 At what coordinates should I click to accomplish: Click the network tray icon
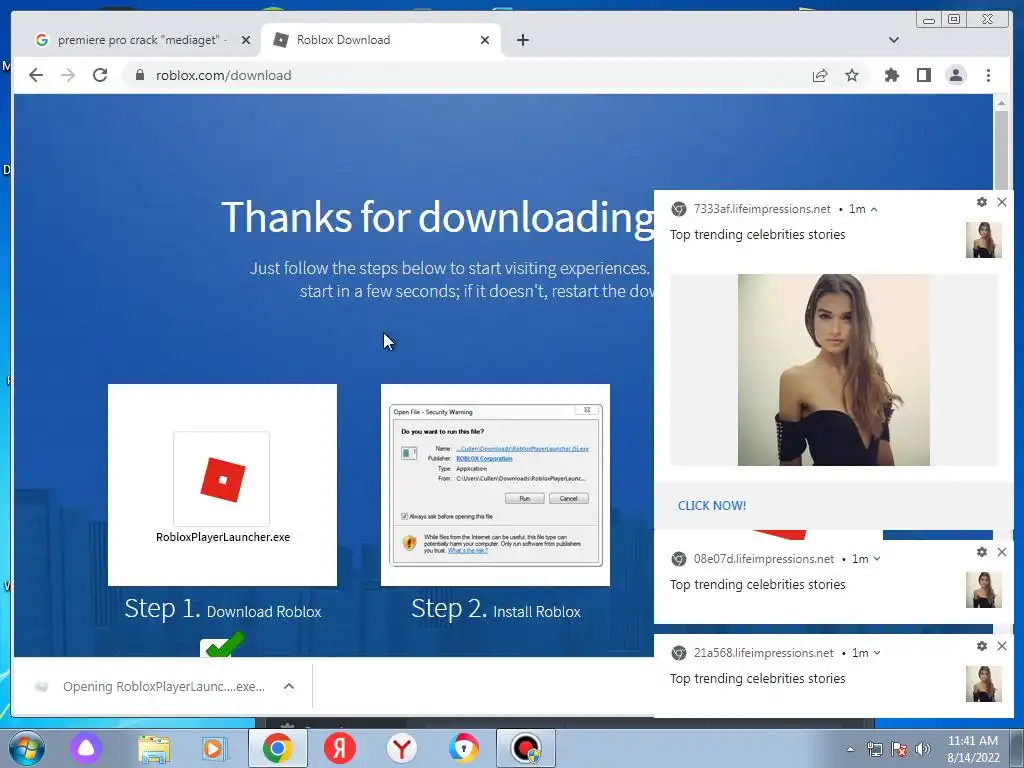tap(874, 749)
